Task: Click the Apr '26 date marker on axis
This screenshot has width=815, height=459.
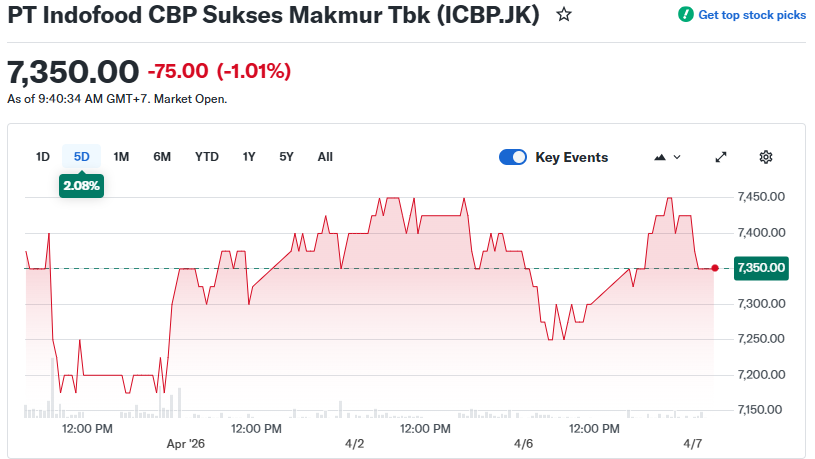Action: click(185, 443)
